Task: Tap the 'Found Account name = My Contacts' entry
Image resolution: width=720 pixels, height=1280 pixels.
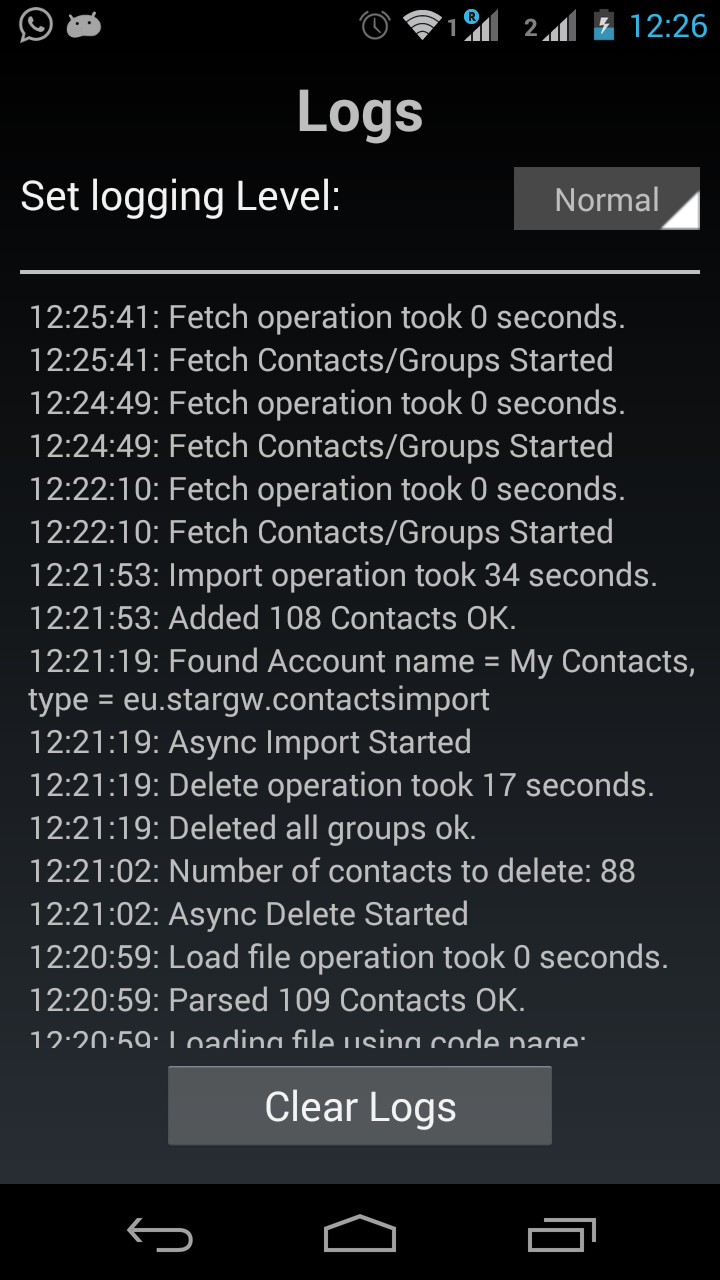Action: pyautogui.click(x=360, y=680)
